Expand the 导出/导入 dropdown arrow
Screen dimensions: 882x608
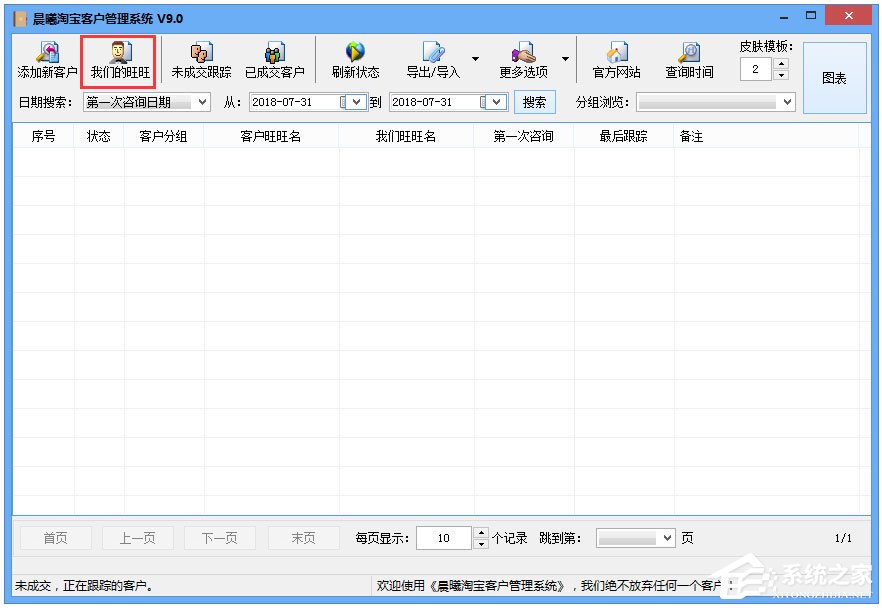click(x=475, y=58)
